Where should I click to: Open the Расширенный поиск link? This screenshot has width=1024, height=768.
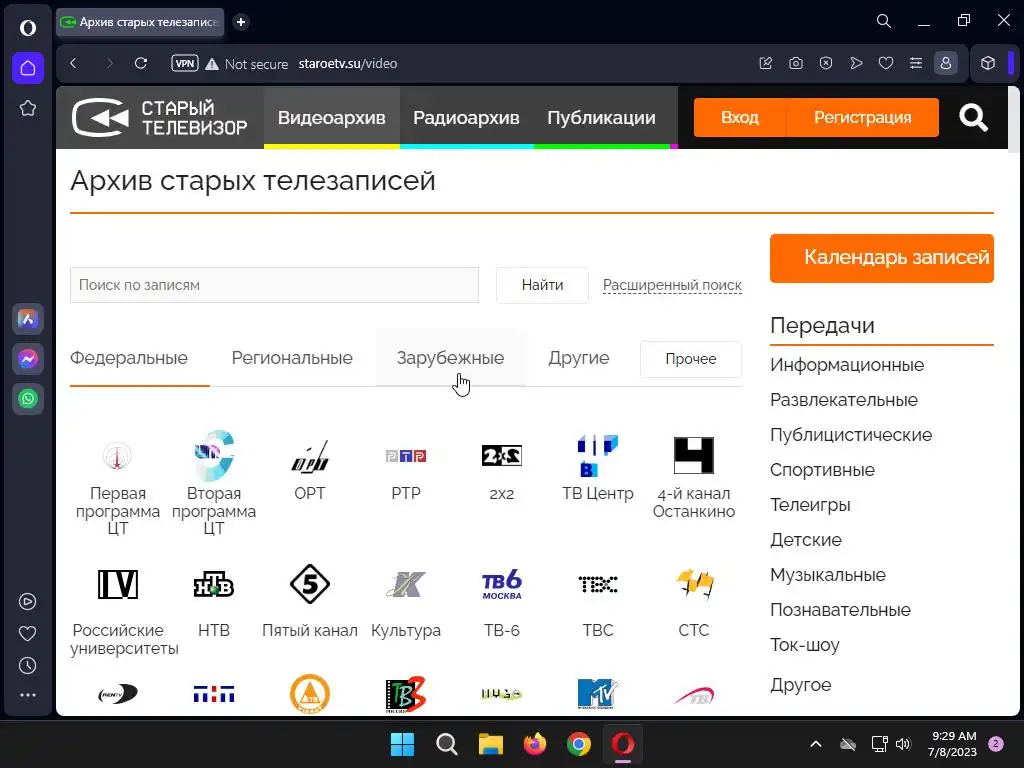(672, 285)
